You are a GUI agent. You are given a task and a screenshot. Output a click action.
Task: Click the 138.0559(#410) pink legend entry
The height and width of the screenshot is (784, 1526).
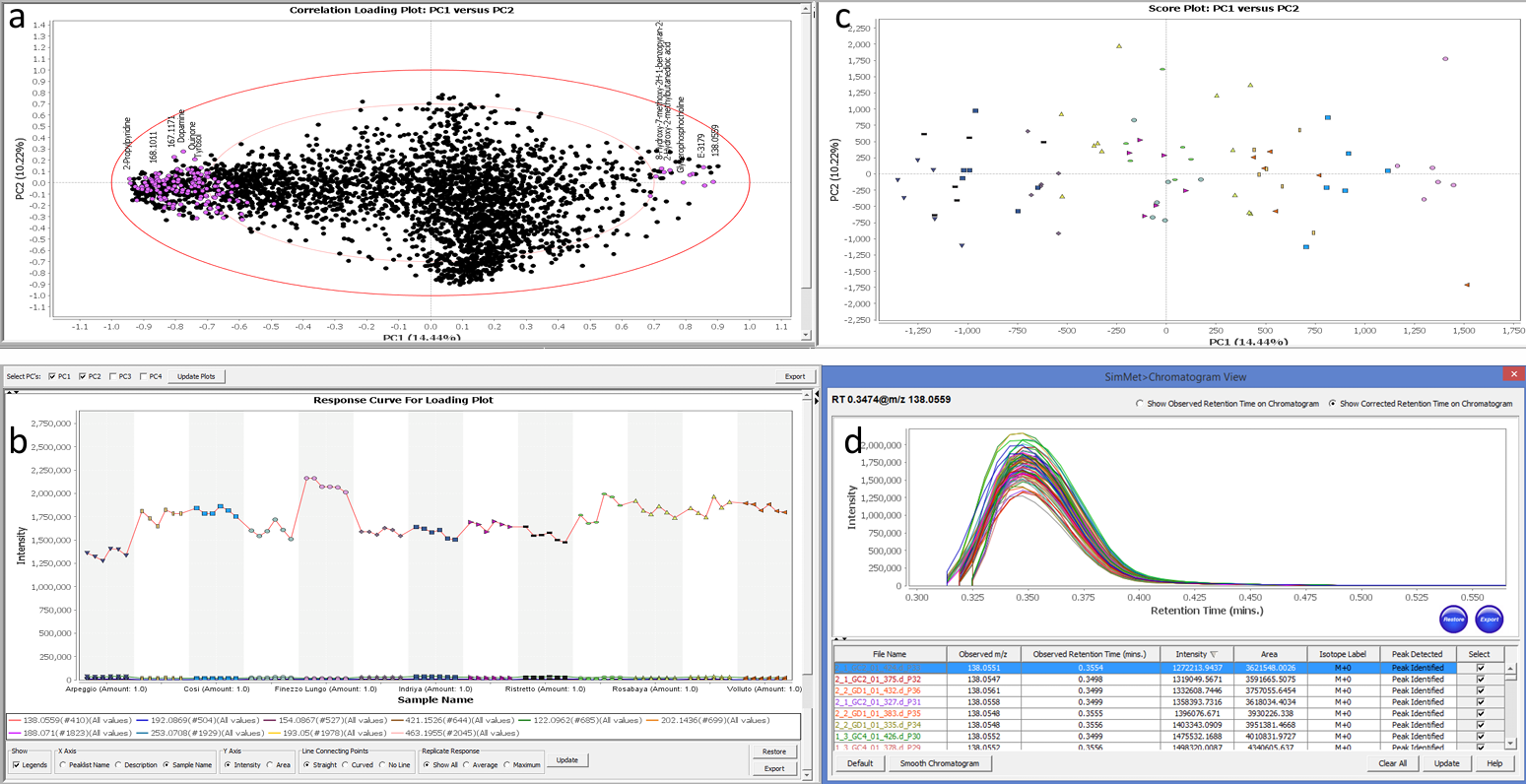[69, 720]
